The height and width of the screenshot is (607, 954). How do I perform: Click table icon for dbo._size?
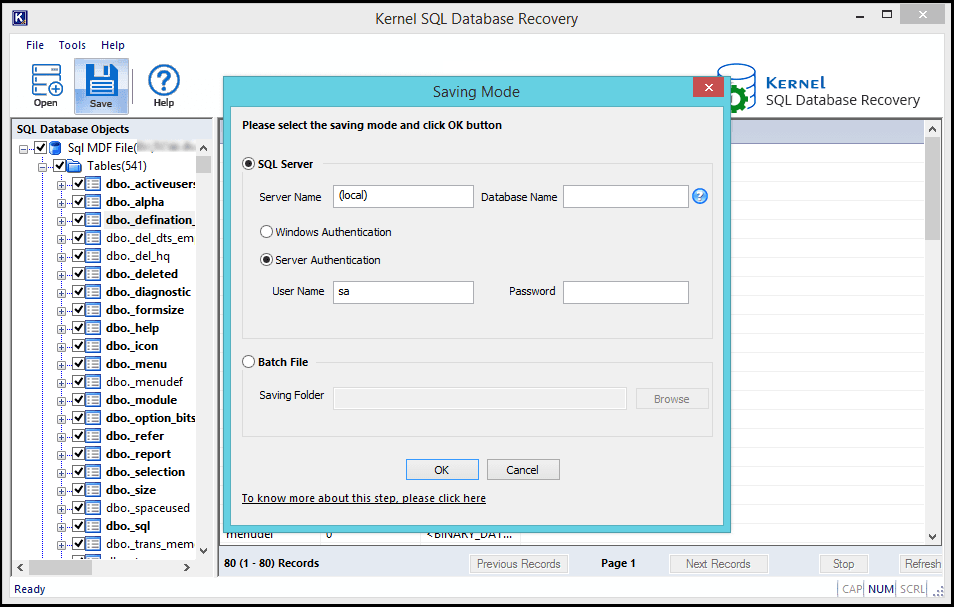pos(93,490)
